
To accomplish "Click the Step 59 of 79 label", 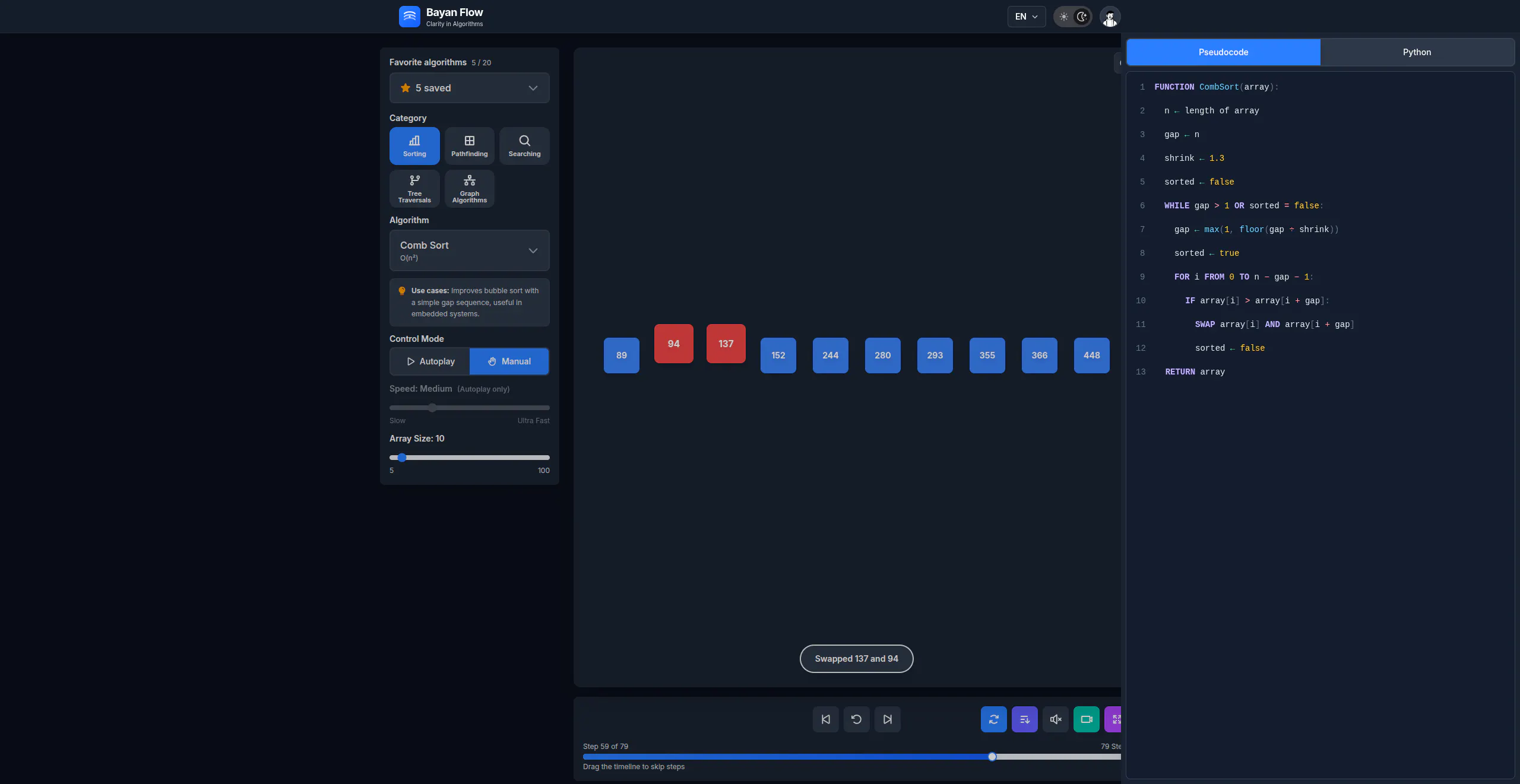I will pos(605,747).
